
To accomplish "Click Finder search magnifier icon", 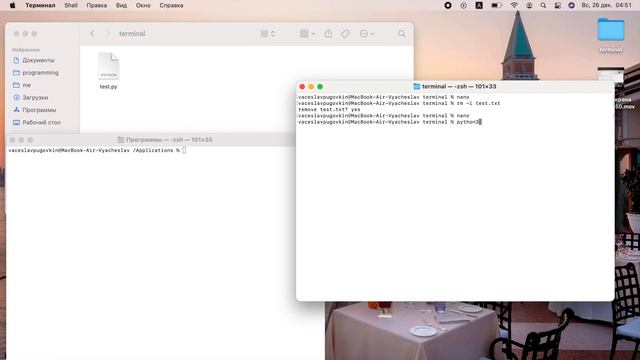I will [x=402, y=34].
